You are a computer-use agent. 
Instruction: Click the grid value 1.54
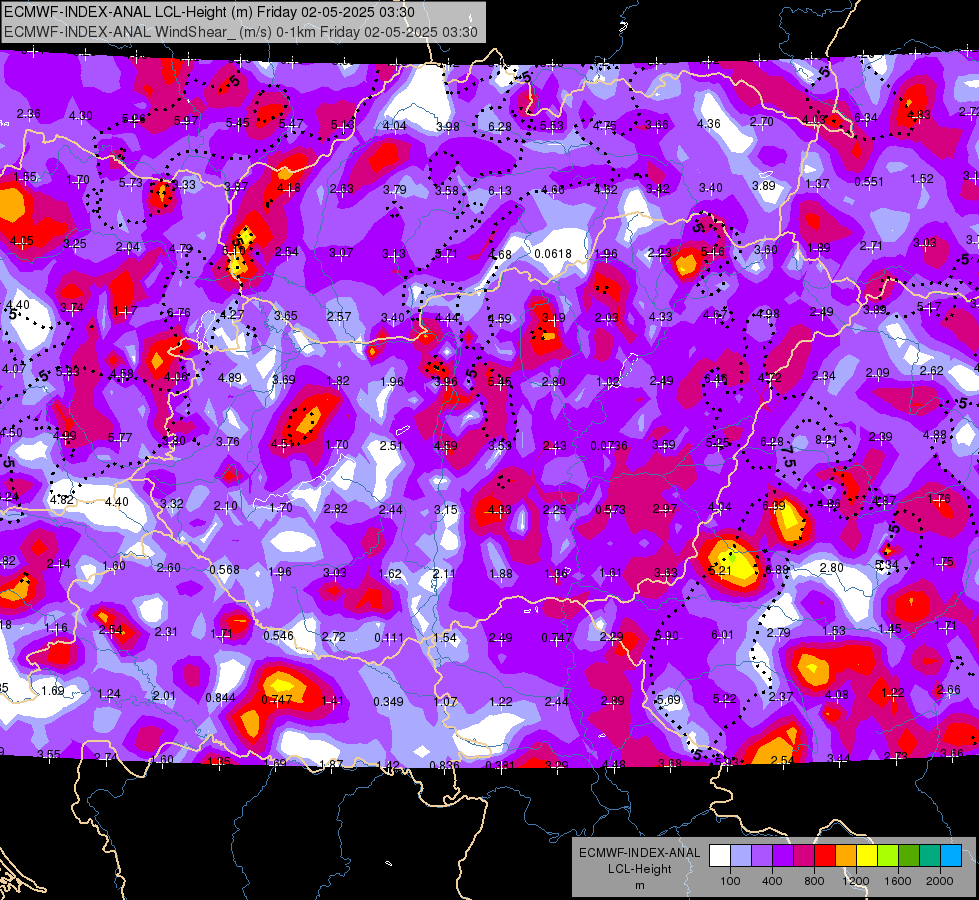point(445,638)
